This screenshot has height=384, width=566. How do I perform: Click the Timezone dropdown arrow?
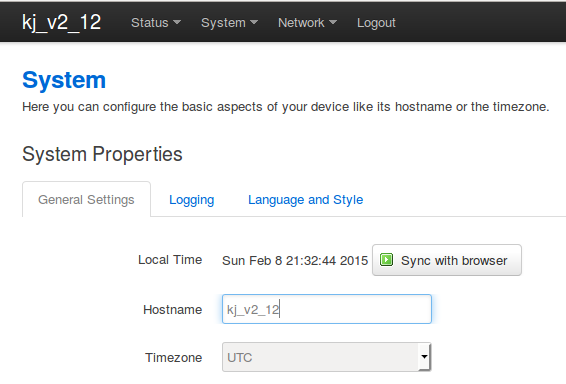point(424,357)
